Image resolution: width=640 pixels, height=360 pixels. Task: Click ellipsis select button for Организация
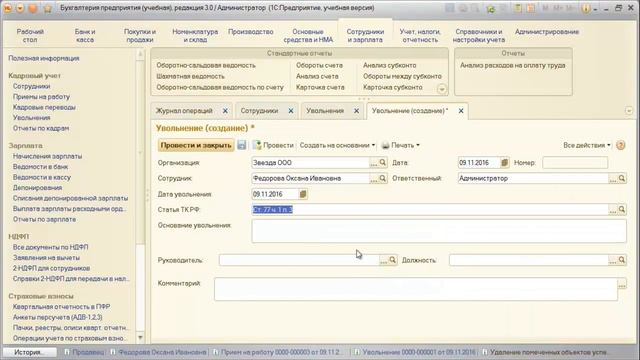(373, 162)
